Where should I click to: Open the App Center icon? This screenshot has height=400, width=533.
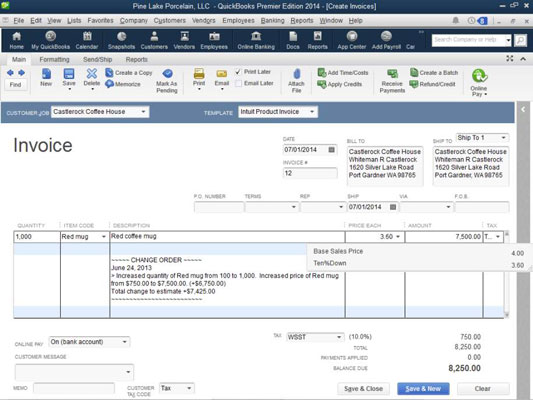click(x=352, y=36)
